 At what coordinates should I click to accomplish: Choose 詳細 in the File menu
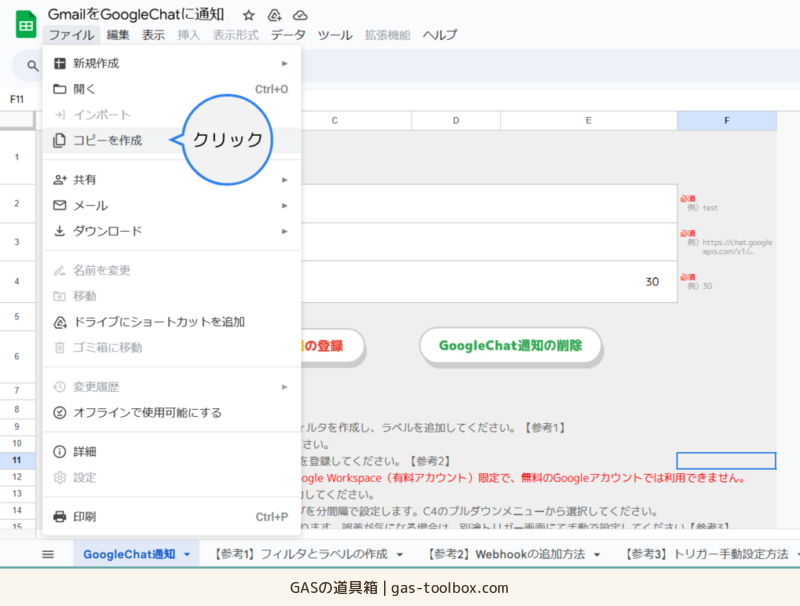[172, 451]
